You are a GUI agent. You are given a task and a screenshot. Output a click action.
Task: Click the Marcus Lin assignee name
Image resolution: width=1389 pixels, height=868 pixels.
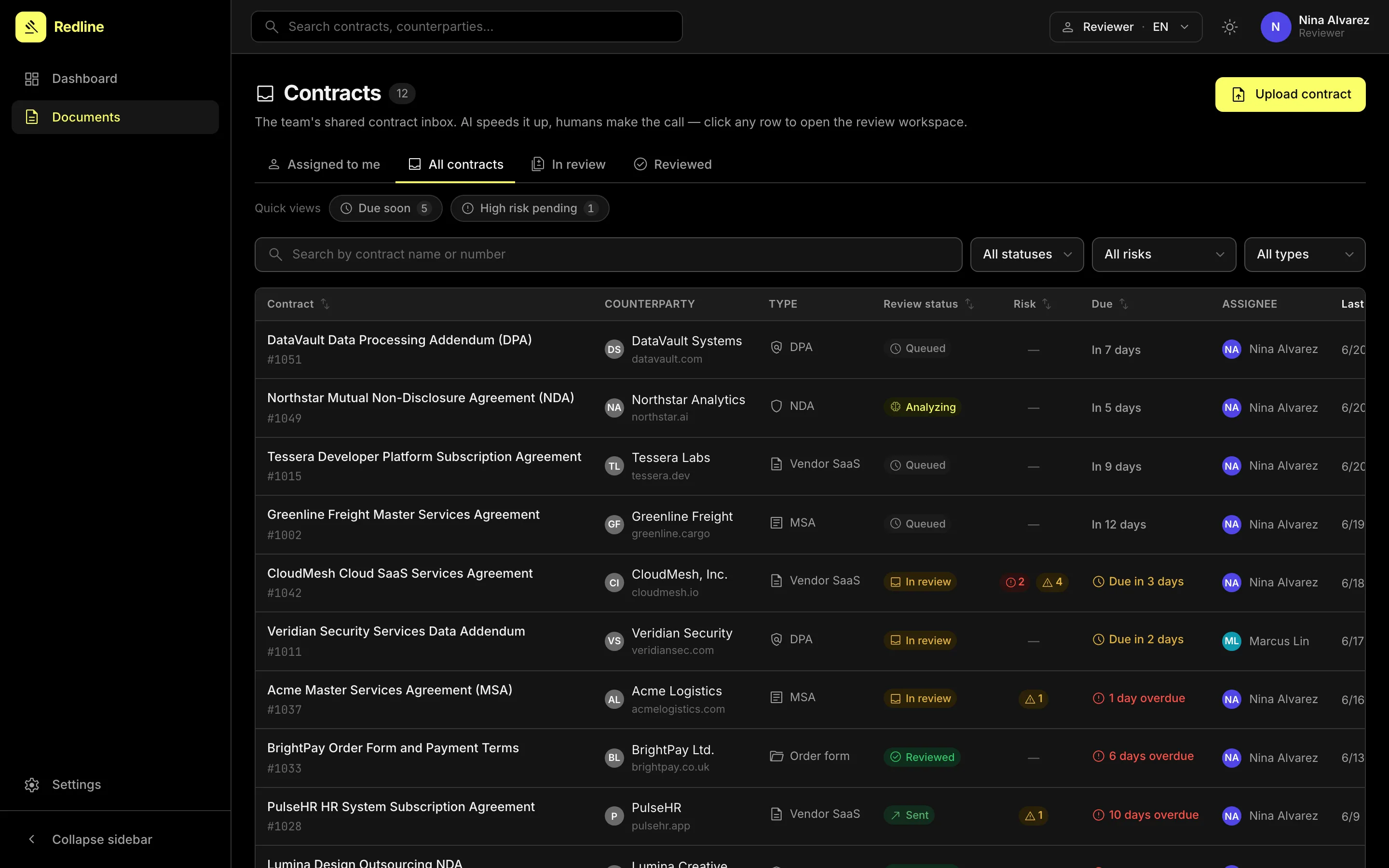(x=1279, y=641)
